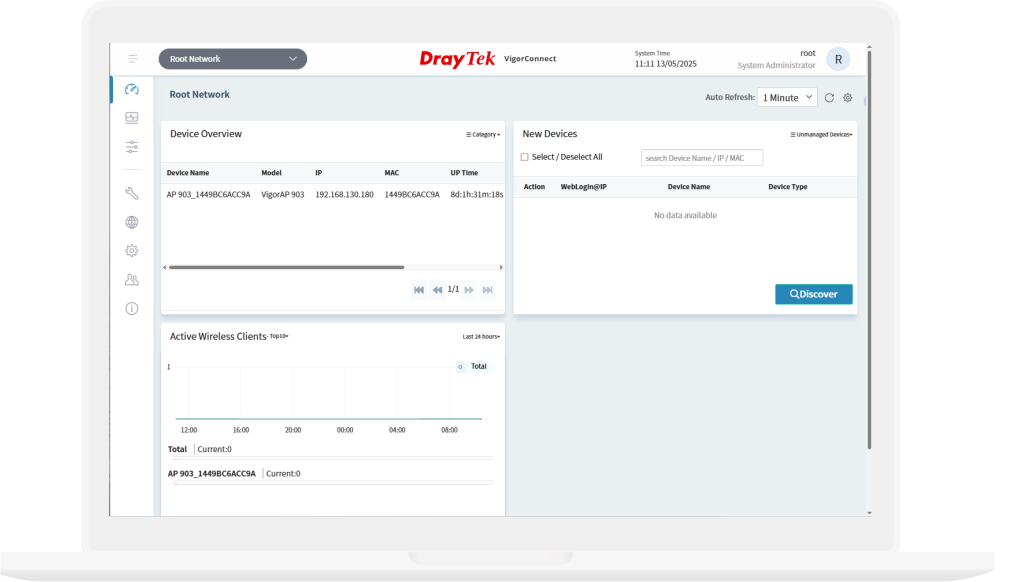The width and height of the screenshot is (1009, 582).
Task: Open the info about sidebar icon
Action: click(x=132, y=308)
